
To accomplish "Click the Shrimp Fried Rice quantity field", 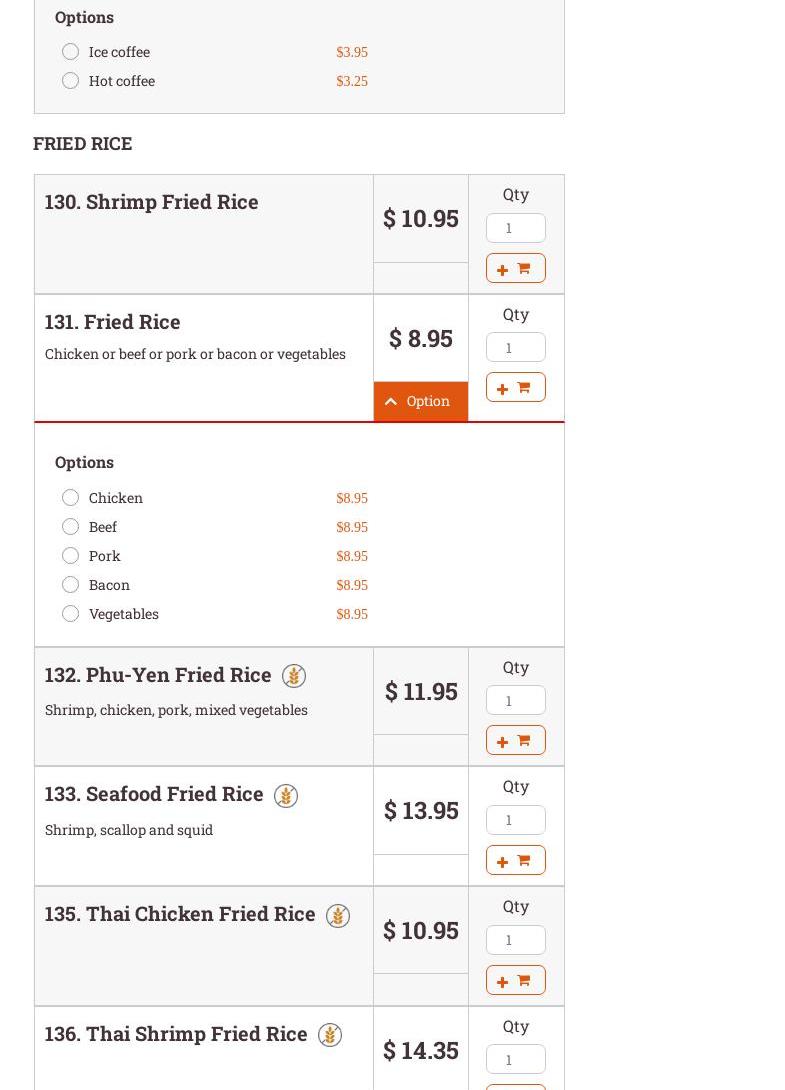I will 515,228.
